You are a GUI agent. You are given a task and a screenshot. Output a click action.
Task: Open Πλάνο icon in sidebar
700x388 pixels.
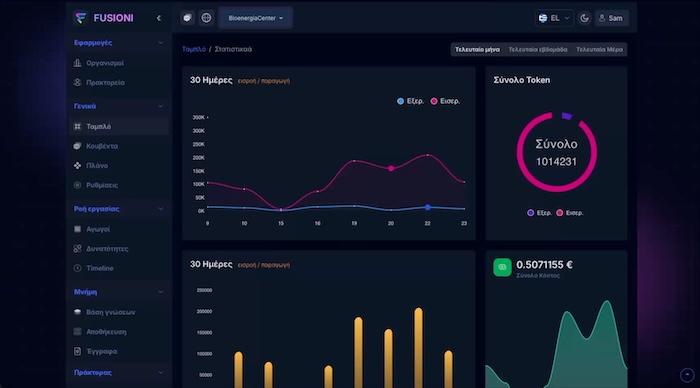click(77, 166)
